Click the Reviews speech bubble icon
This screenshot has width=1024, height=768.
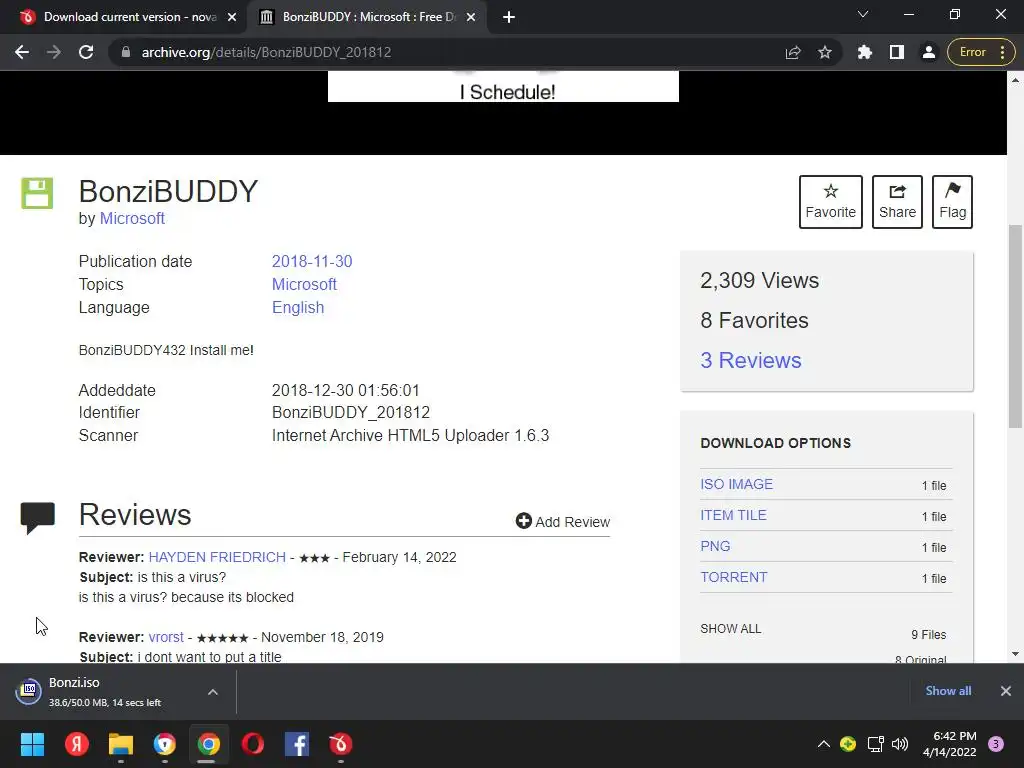tap(37, 518)
